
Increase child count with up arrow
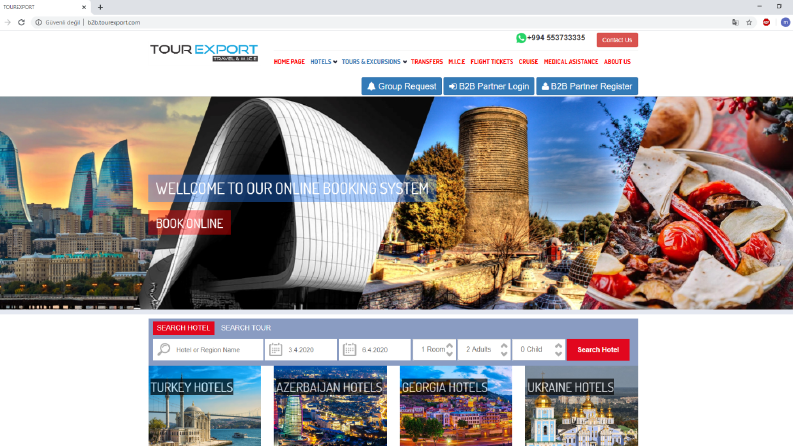(x=558, y=345)
